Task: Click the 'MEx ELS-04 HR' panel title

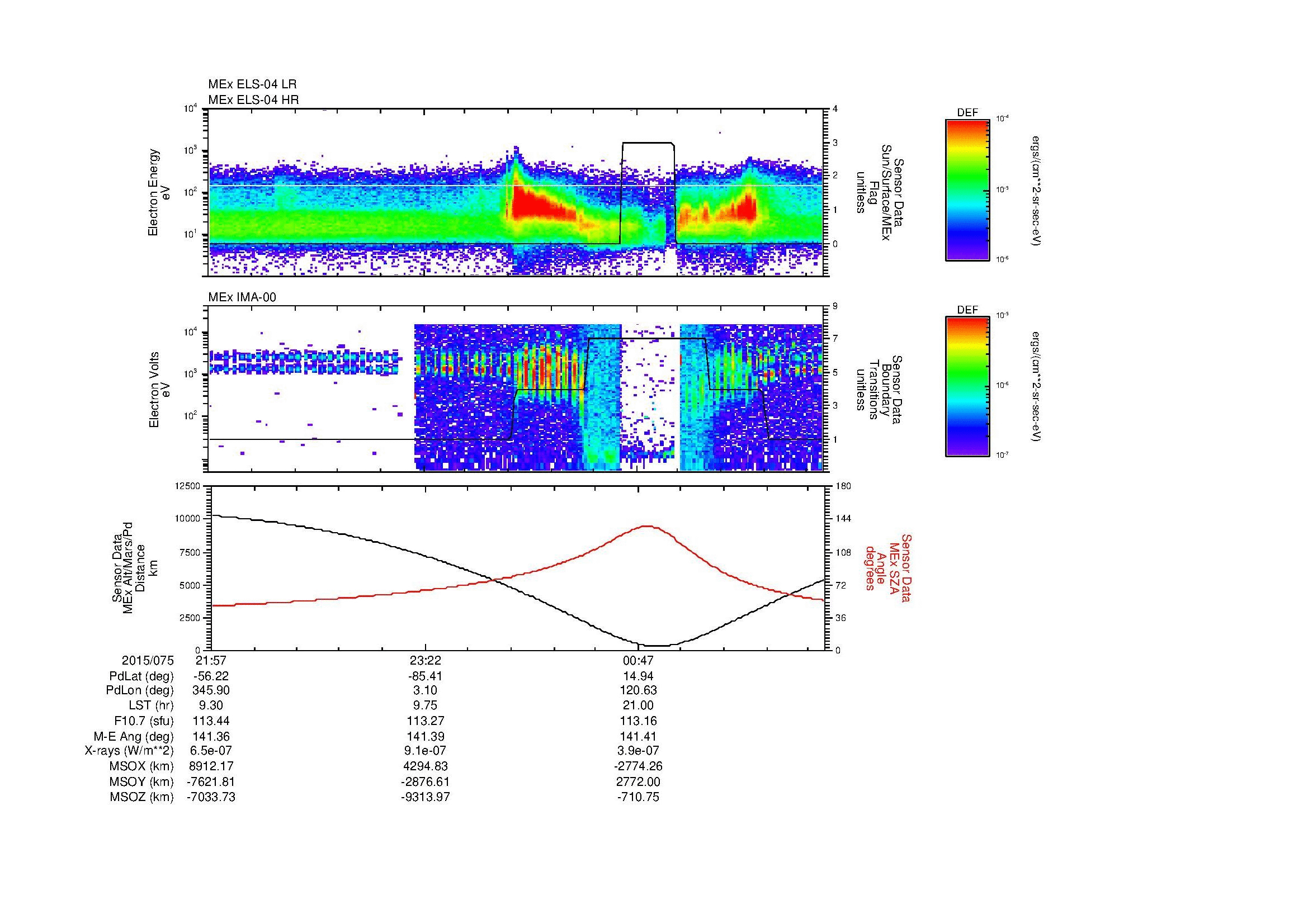Action: (x=253, y=100)
